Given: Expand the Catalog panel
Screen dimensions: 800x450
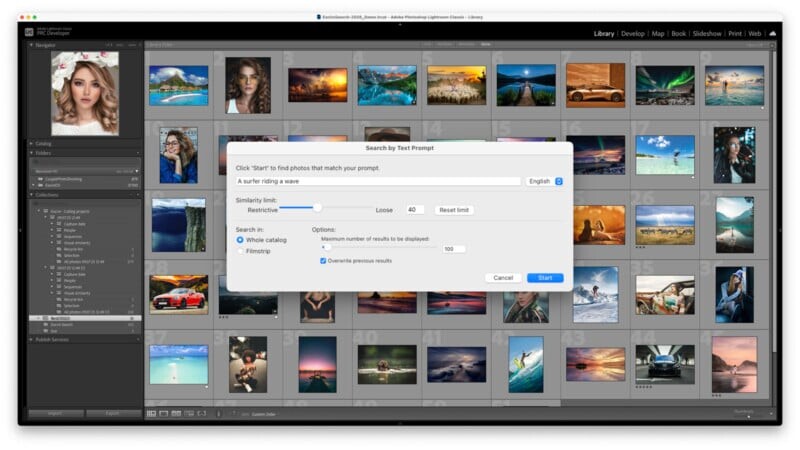Looking at the screenshot, I should (30, 143).
